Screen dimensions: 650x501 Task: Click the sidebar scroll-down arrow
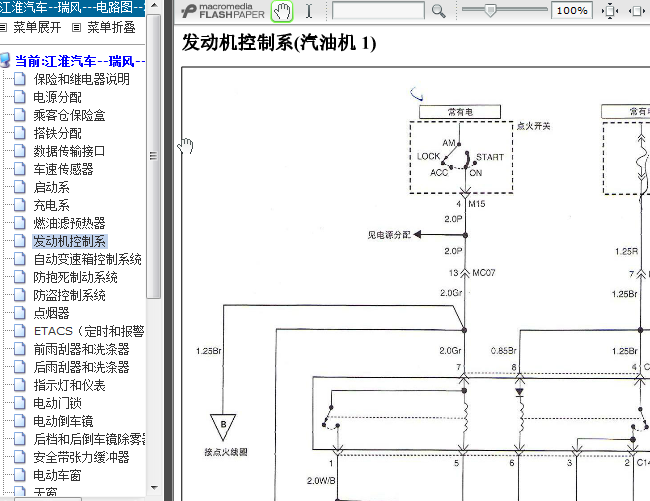(x=154, y=488)
